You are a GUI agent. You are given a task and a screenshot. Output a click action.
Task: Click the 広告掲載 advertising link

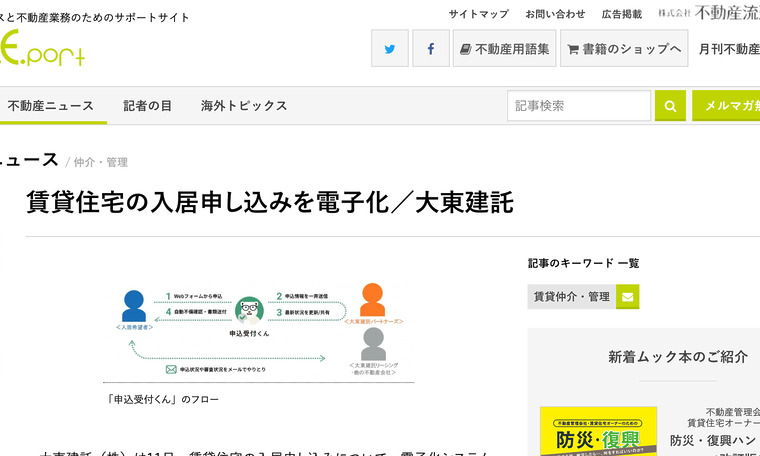point(622,14)
